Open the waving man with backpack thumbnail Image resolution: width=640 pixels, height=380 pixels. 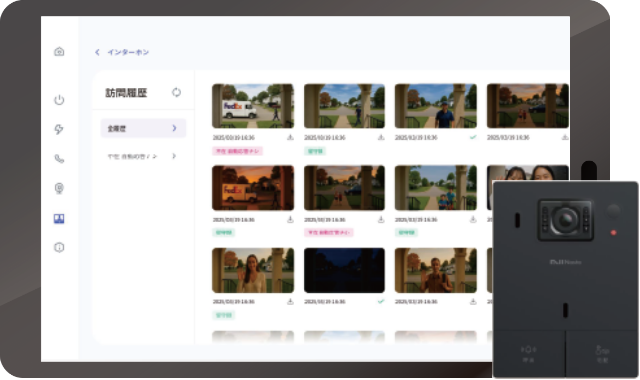(x=436, y=270)
